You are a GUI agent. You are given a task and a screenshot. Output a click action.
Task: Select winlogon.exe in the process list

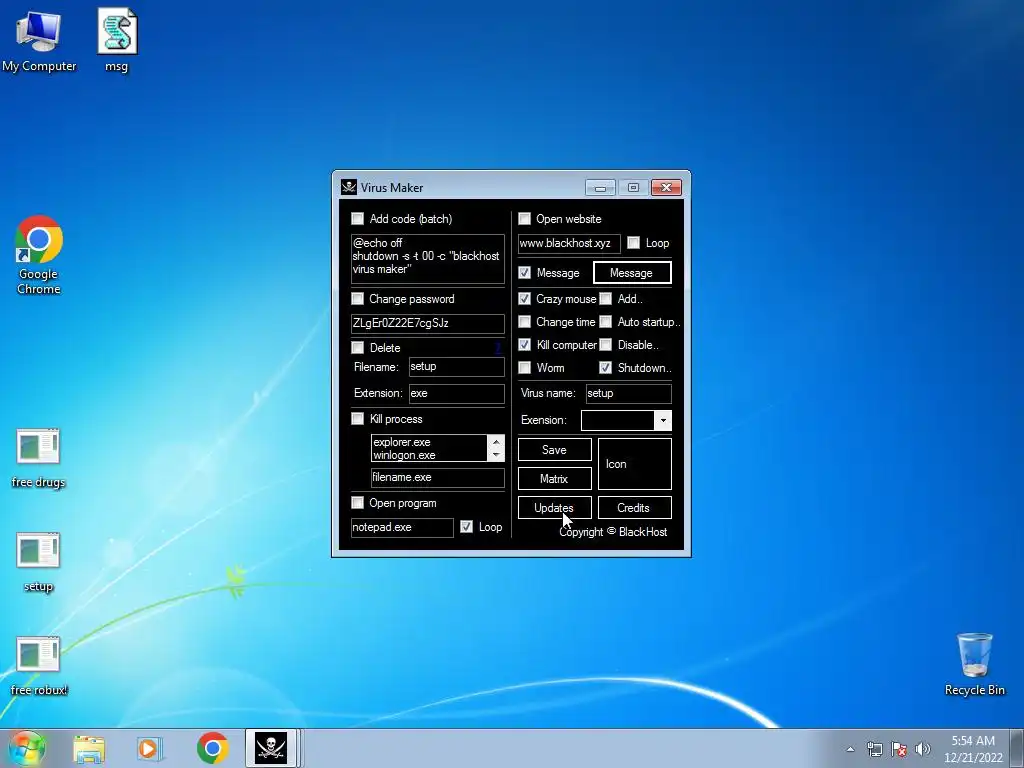point(429,455)
